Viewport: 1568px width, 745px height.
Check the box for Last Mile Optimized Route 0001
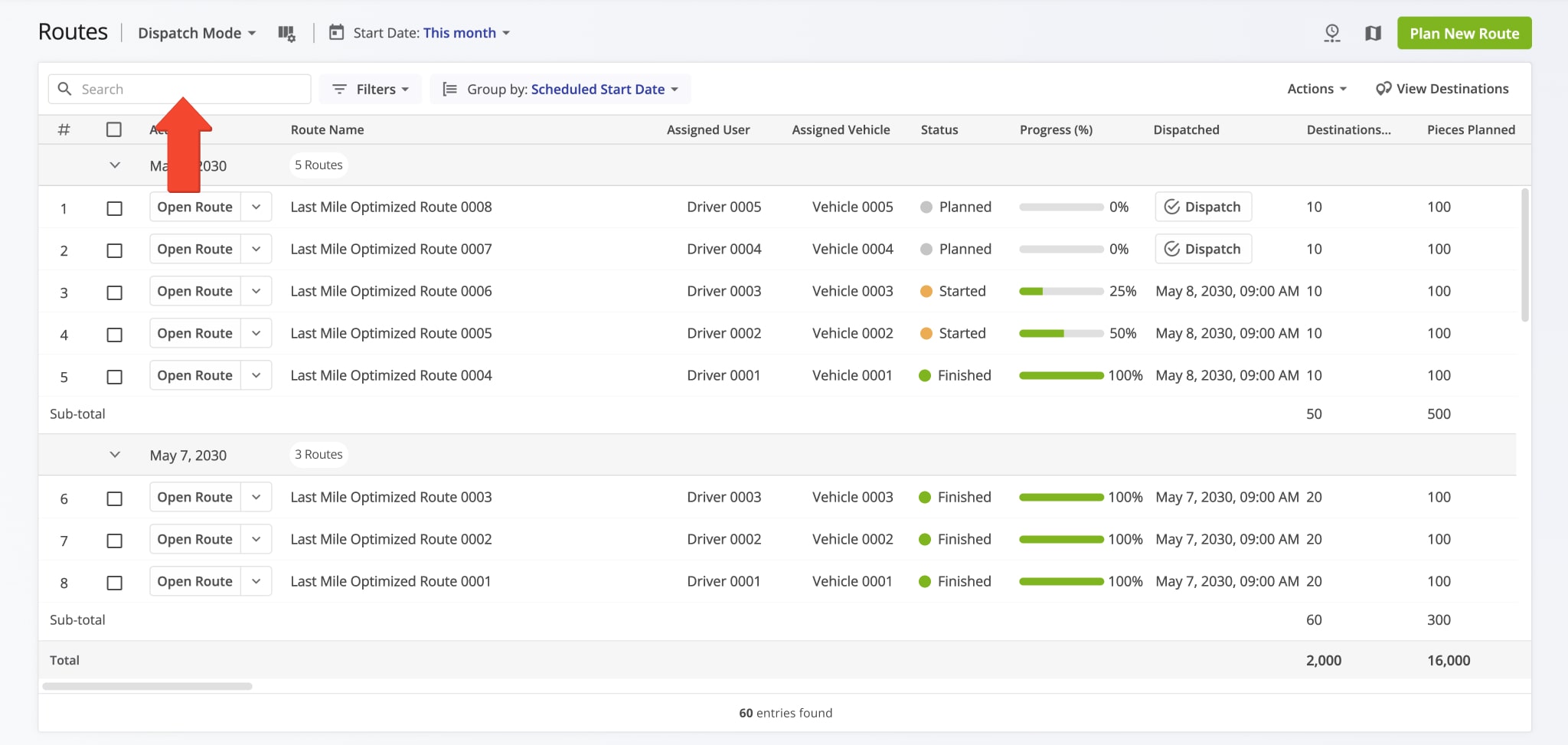(114, 583)
